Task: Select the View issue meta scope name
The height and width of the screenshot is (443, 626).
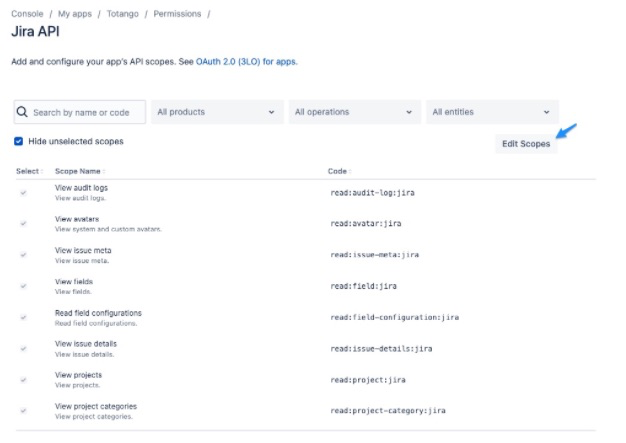Action: tap(83, 250)
